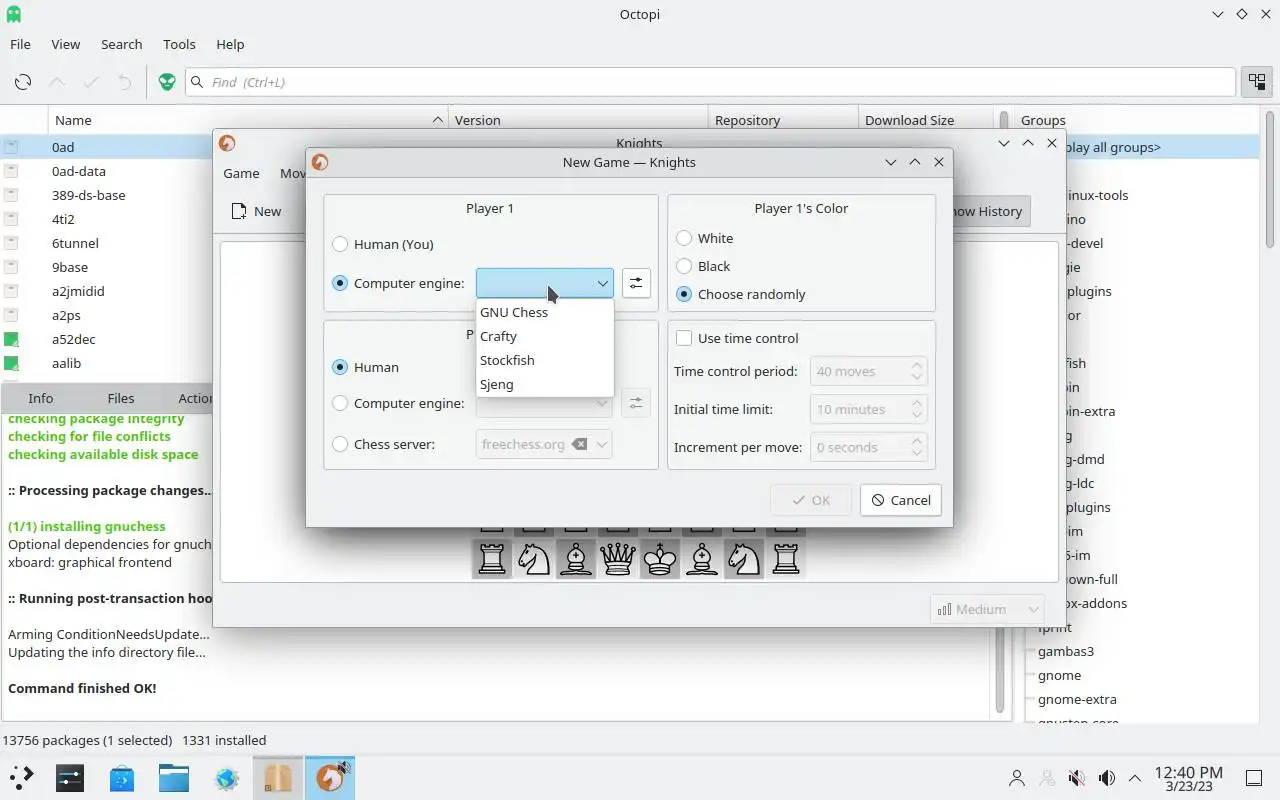Open the freechess.org server dropdown
Image resolution: width=1280 pixels, height=800 pixels.
click(603, 444)
